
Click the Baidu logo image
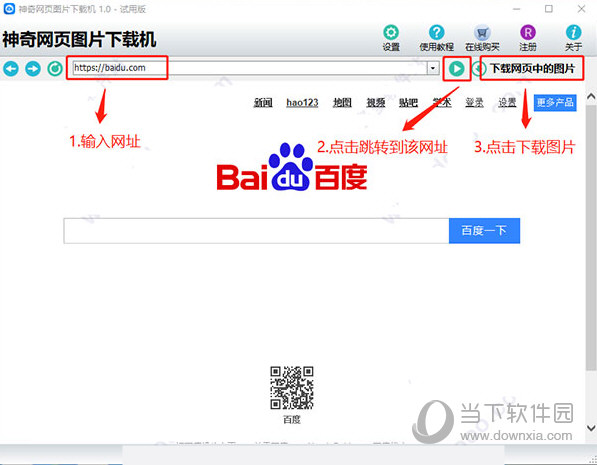click(x=292, y=167)
